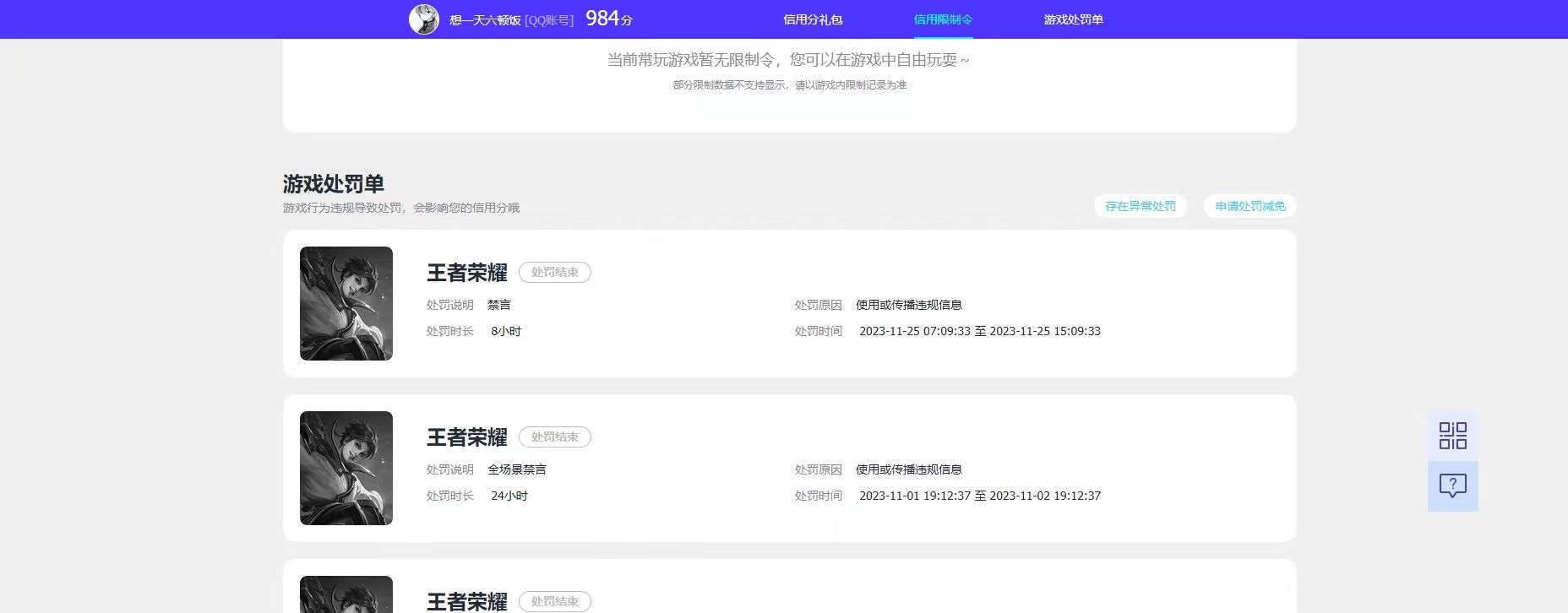Click 处罚结束 badge on the 24小时 record

pos(555,437)
